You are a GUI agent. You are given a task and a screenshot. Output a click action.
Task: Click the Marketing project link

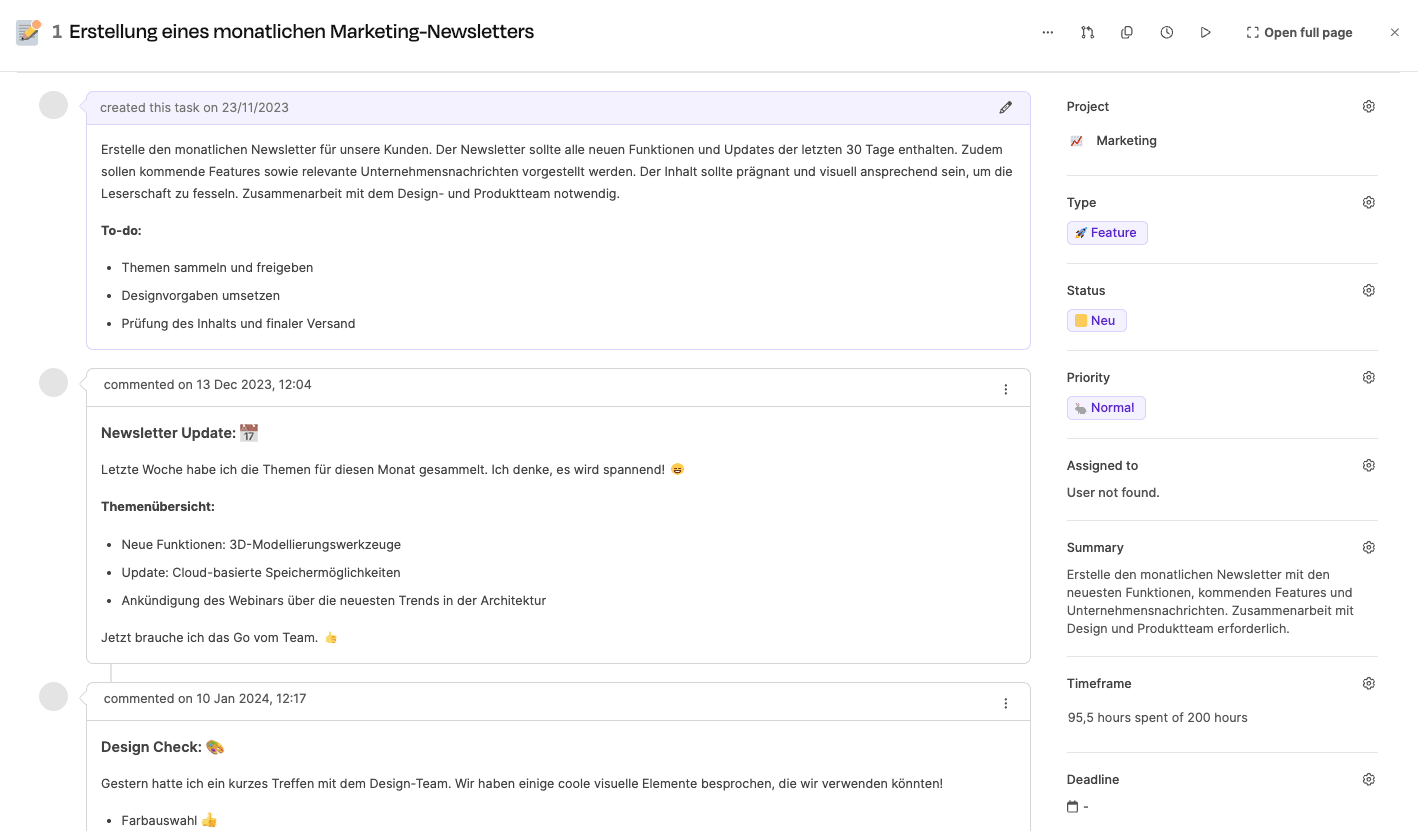click(x=1125, y=141)
